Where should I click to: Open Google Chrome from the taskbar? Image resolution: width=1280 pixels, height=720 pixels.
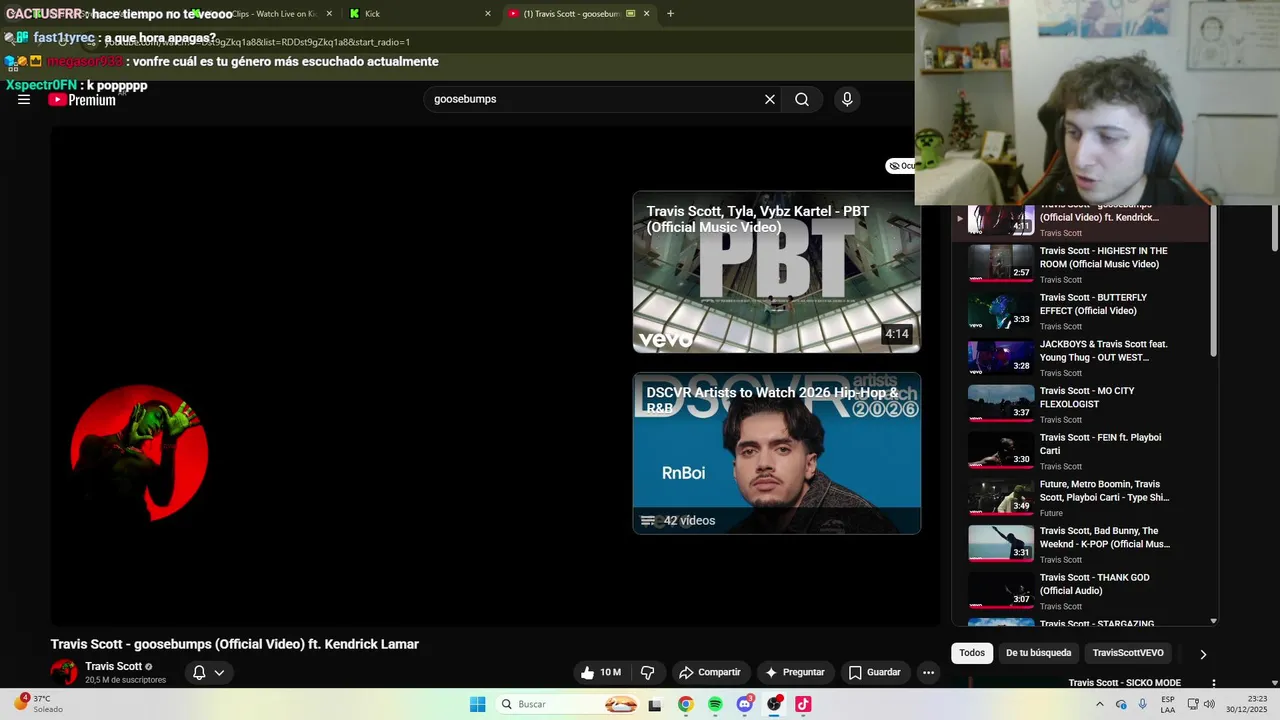click(x=685, y=704)
